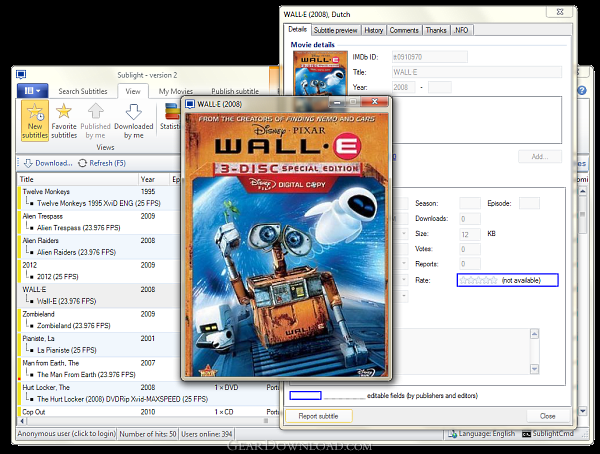Click the Close button in details dialog

547,416
